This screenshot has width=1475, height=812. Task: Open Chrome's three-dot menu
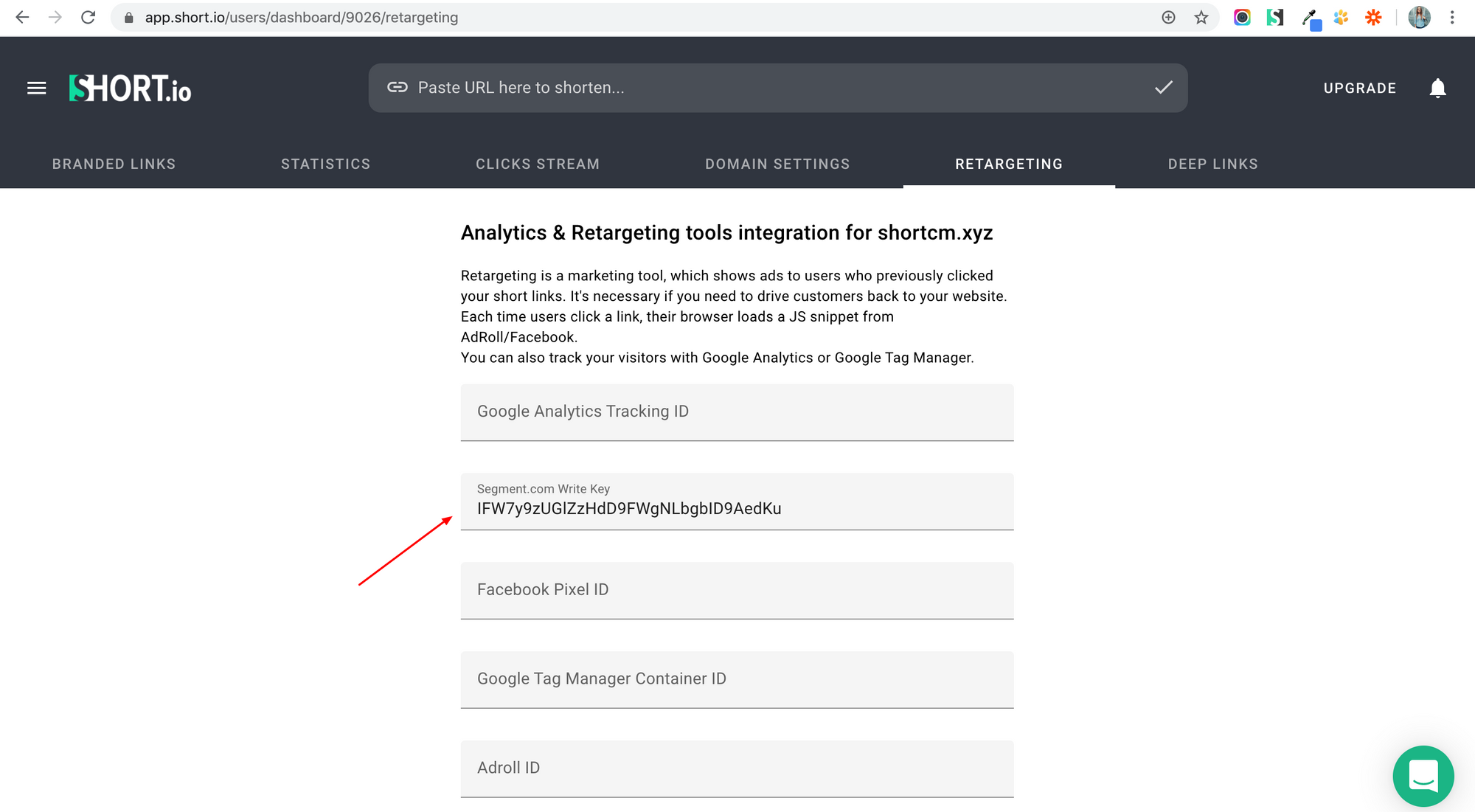(x=1451, y=17)
